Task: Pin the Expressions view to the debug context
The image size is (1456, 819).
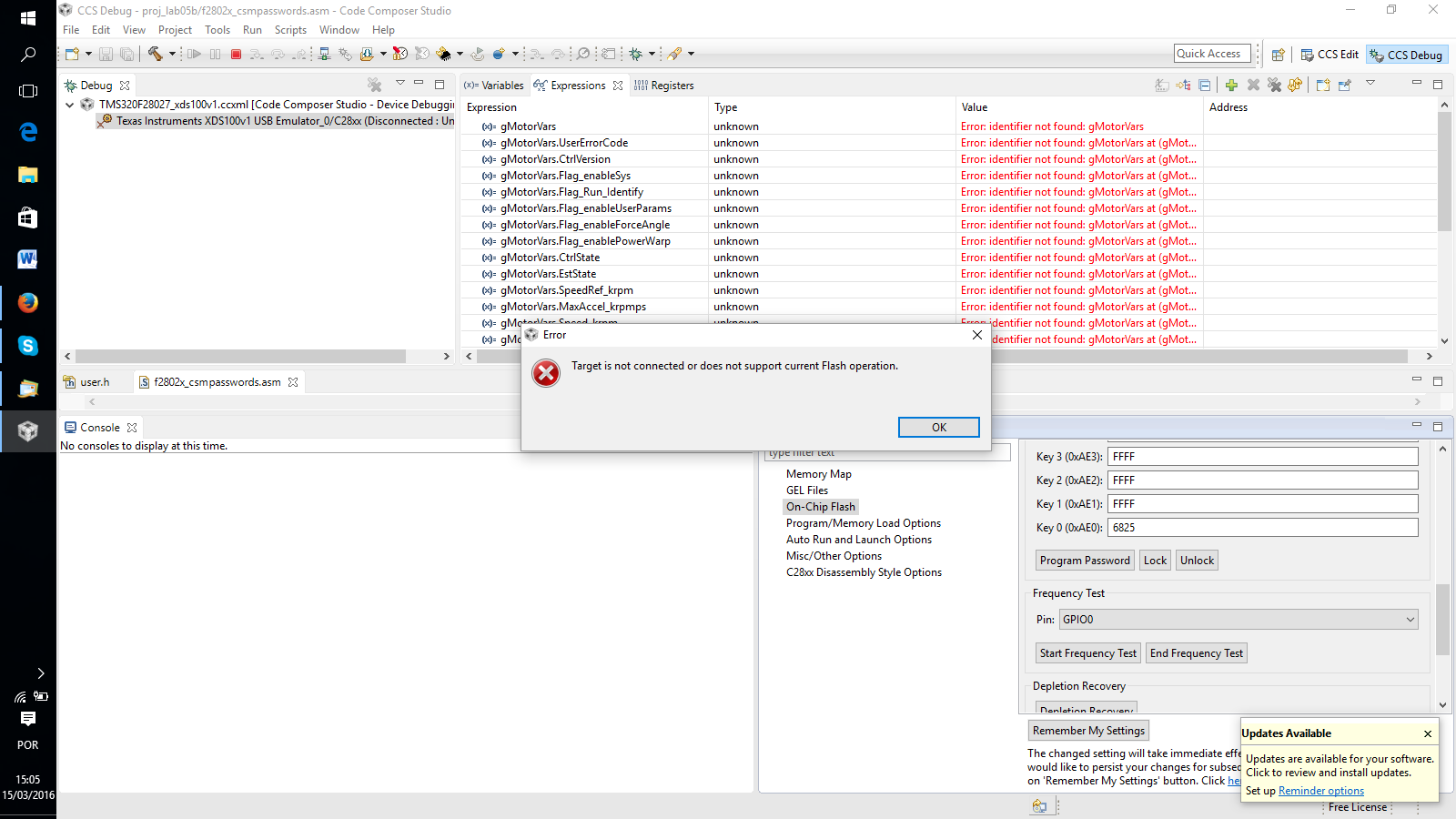Action: (1344, 85)
